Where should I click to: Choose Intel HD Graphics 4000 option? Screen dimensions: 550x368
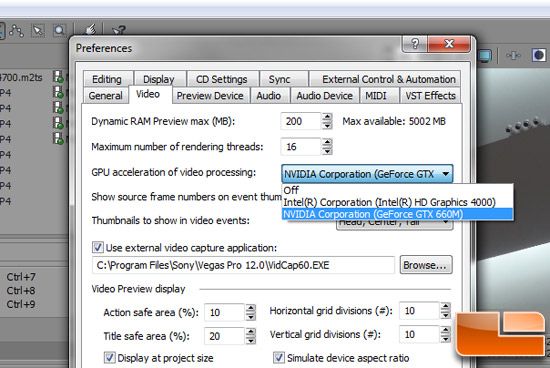(x=397, y=202)
